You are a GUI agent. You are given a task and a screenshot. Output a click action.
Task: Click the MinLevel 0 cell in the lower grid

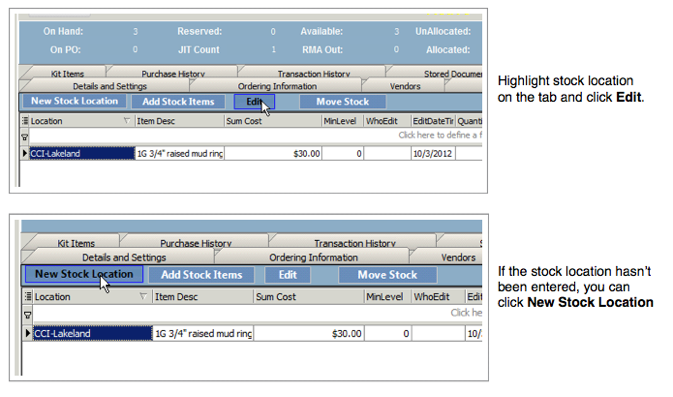(x=388, y=333)
